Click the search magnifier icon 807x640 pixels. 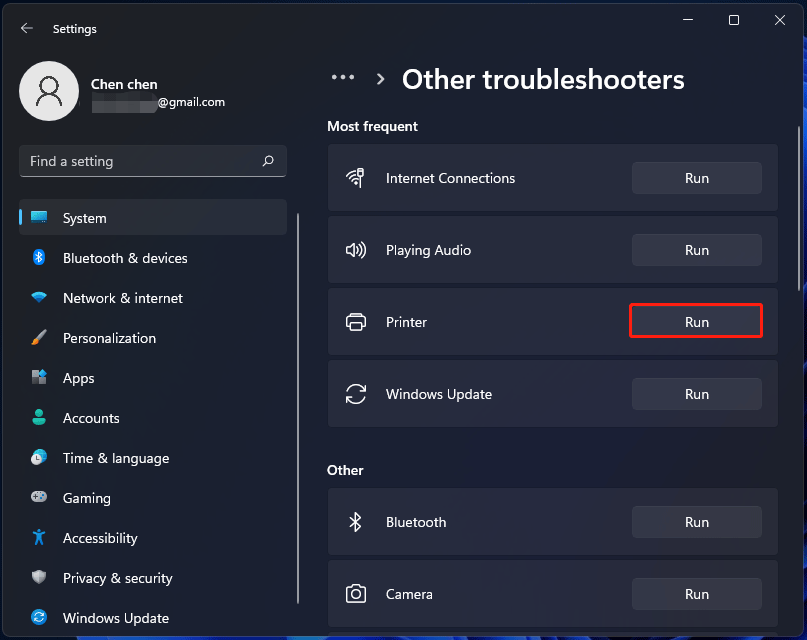point(268,161)
